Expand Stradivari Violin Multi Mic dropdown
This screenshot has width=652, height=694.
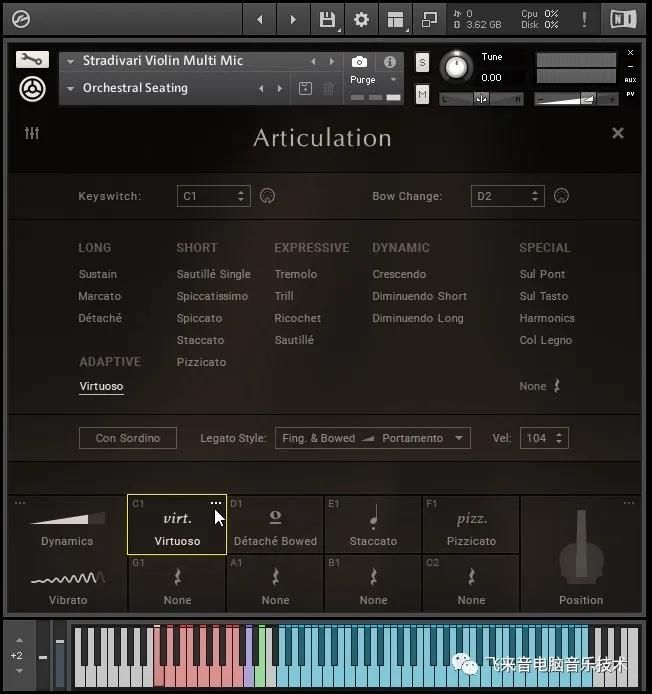pyautogui.click(x=70, y=62)
